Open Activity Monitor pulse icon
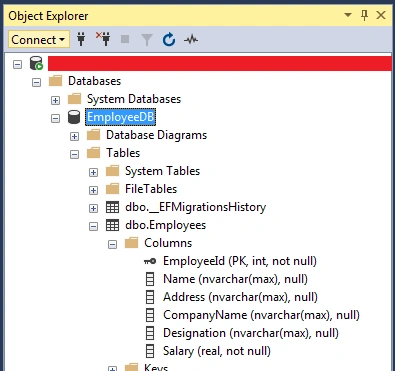 [x=191, y=40]
